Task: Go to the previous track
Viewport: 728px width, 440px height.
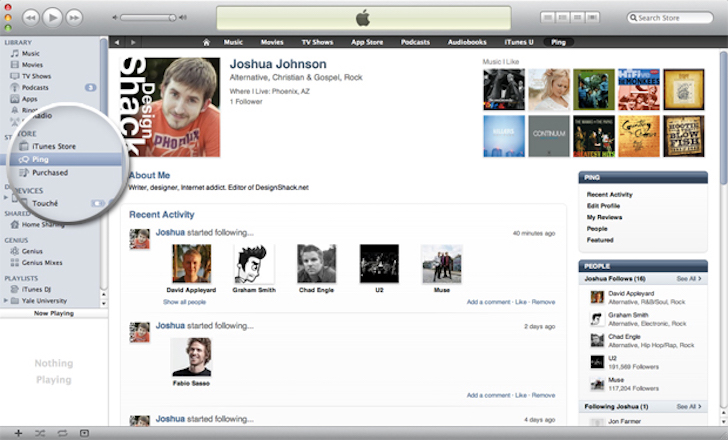Action: tap(30, 17)
